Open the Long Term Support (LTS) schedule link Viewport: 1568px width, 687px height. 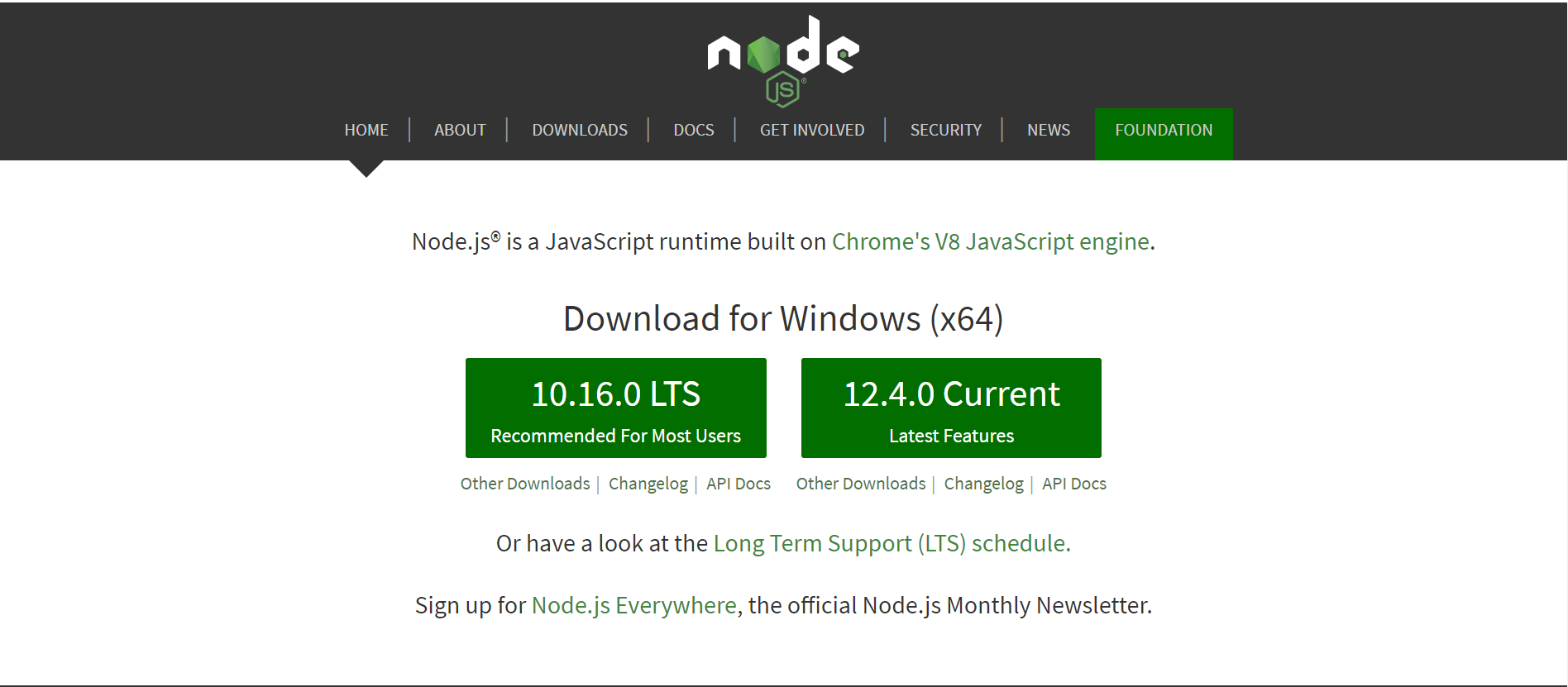[892, 543]
